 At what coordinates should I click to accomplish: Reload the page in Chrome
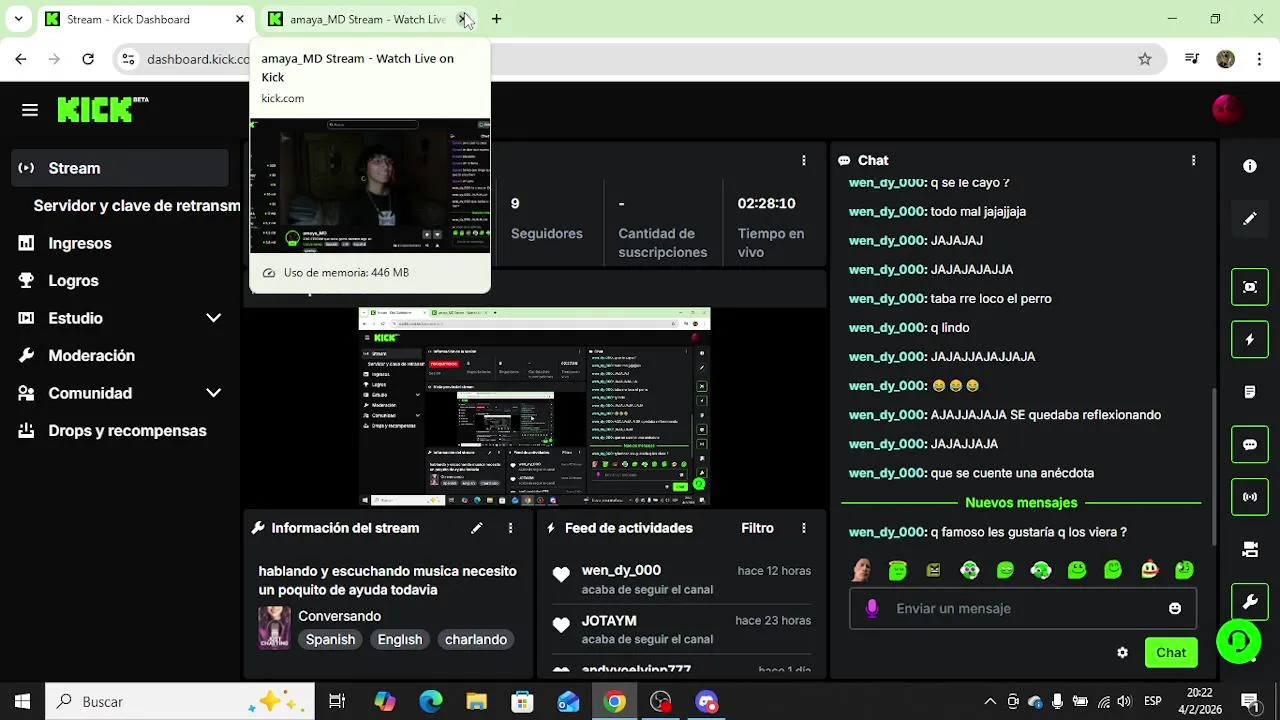point(88,59)
